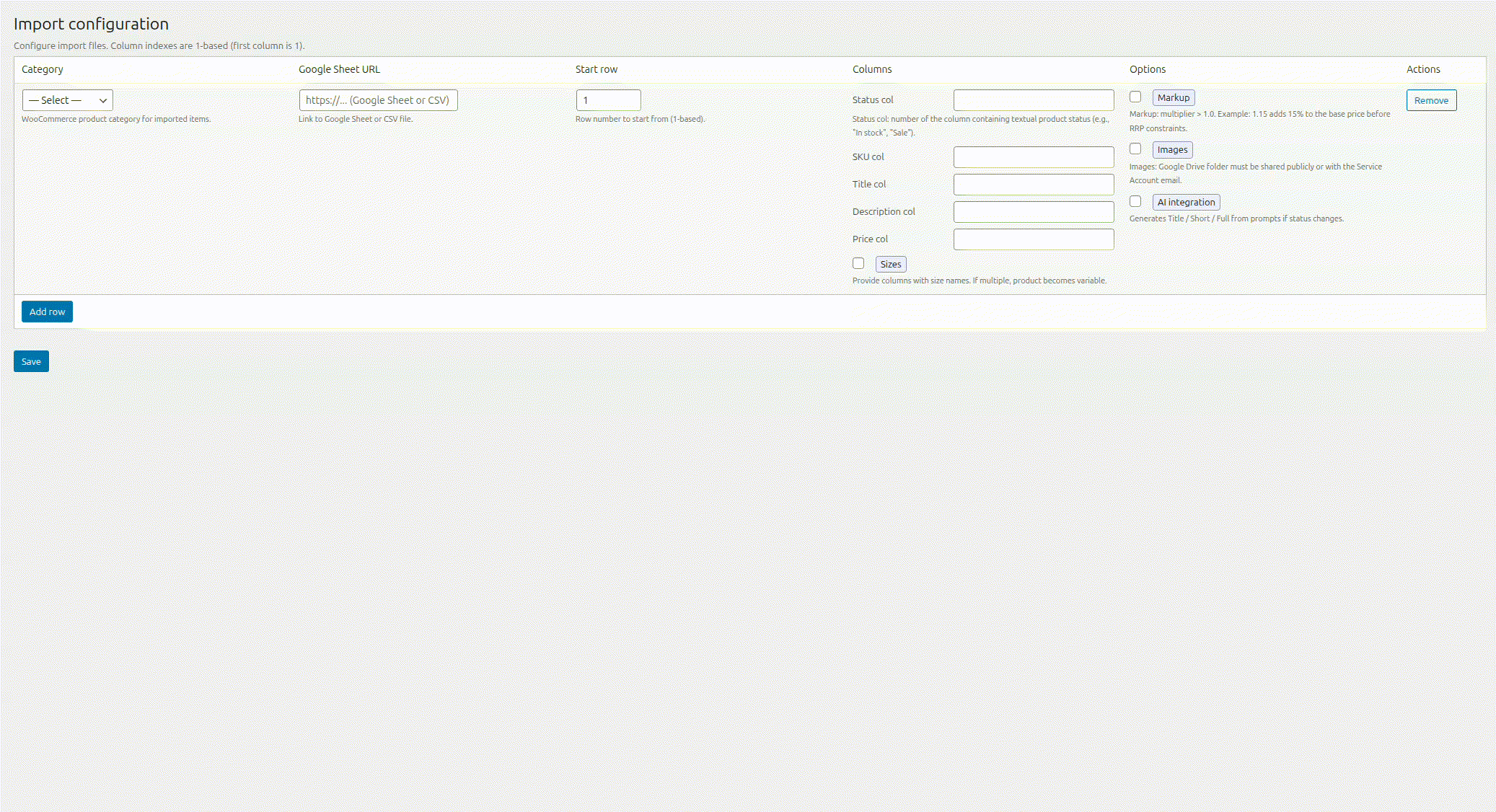Open the AI integration settings button
Screen dimensions: 1496x812
(1186, 202)
